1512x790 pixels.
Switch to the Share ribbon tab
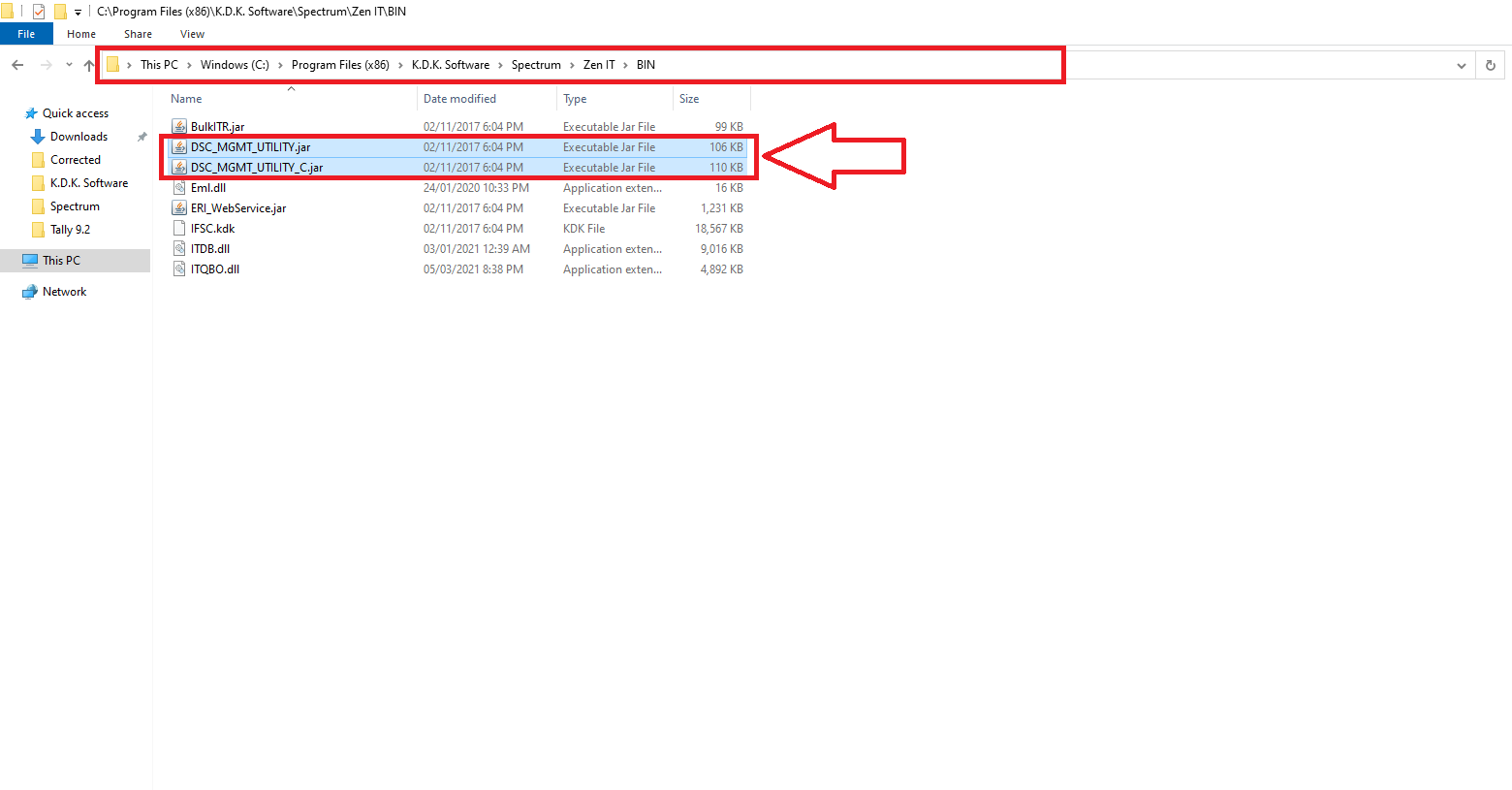click(x=138, y=34)
